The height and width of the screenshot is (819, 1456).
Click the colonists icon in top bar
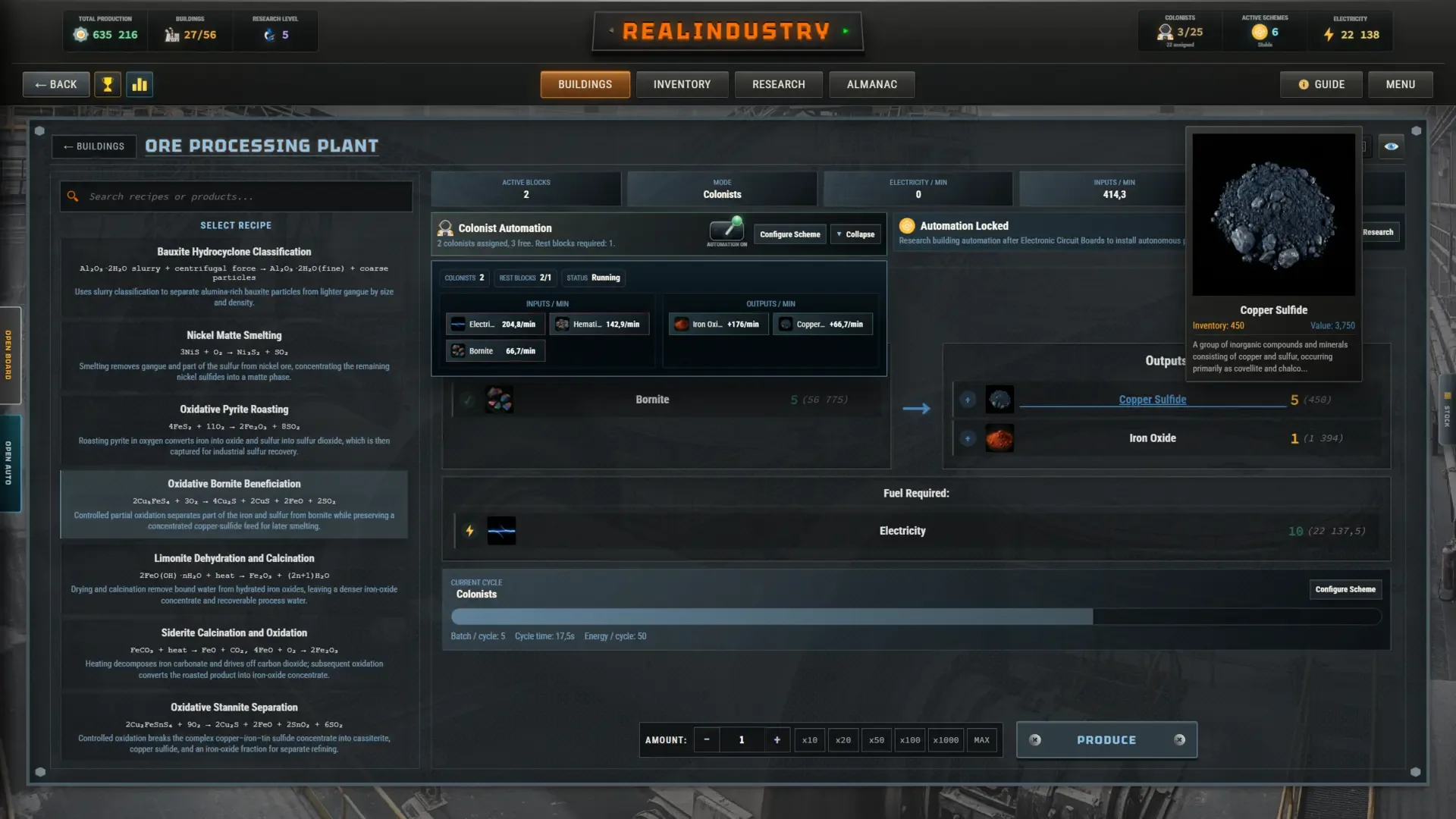coord(1165,32)
